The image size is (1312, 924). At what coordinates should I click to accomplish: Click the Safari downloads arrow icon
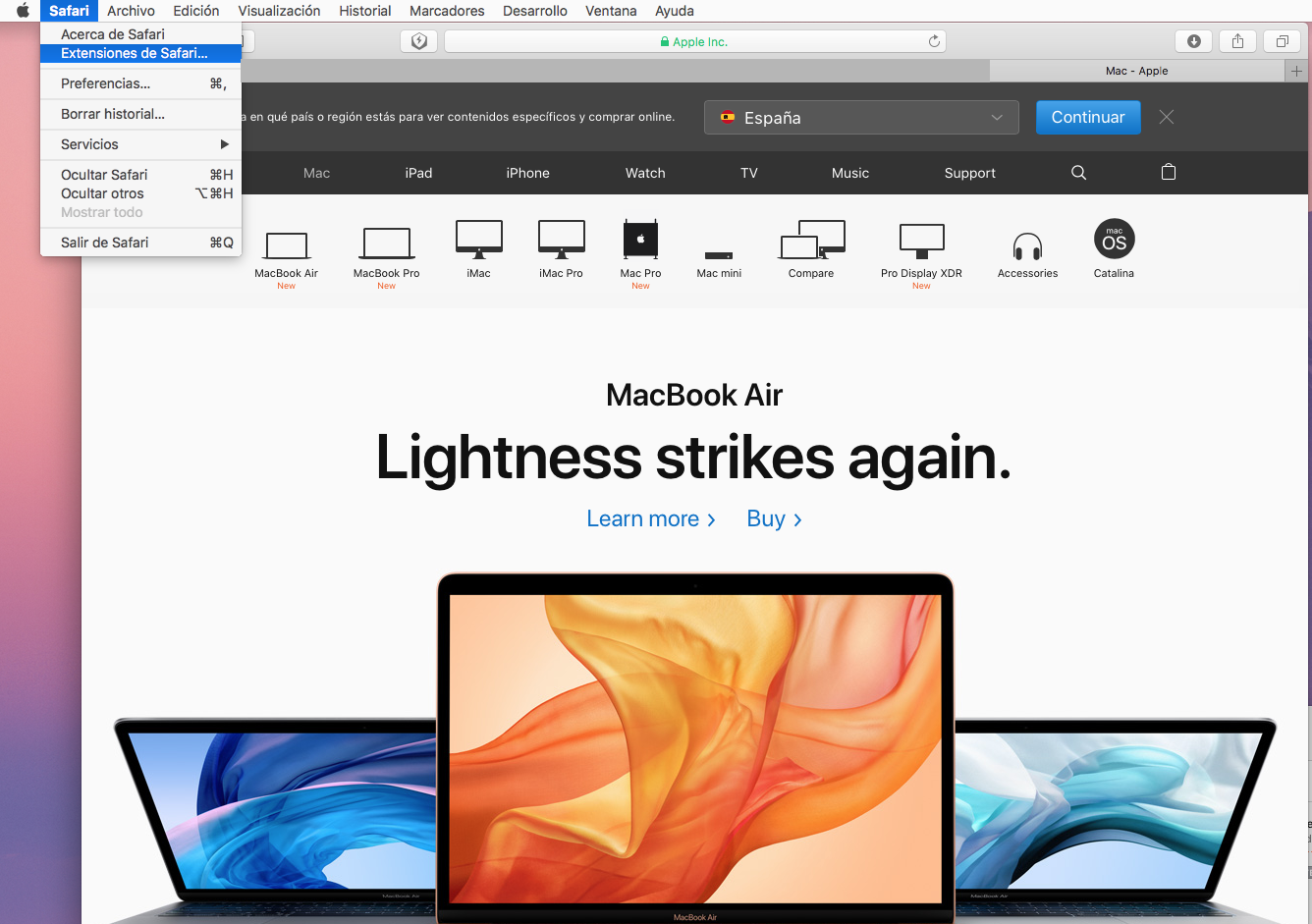(1193, 41)
